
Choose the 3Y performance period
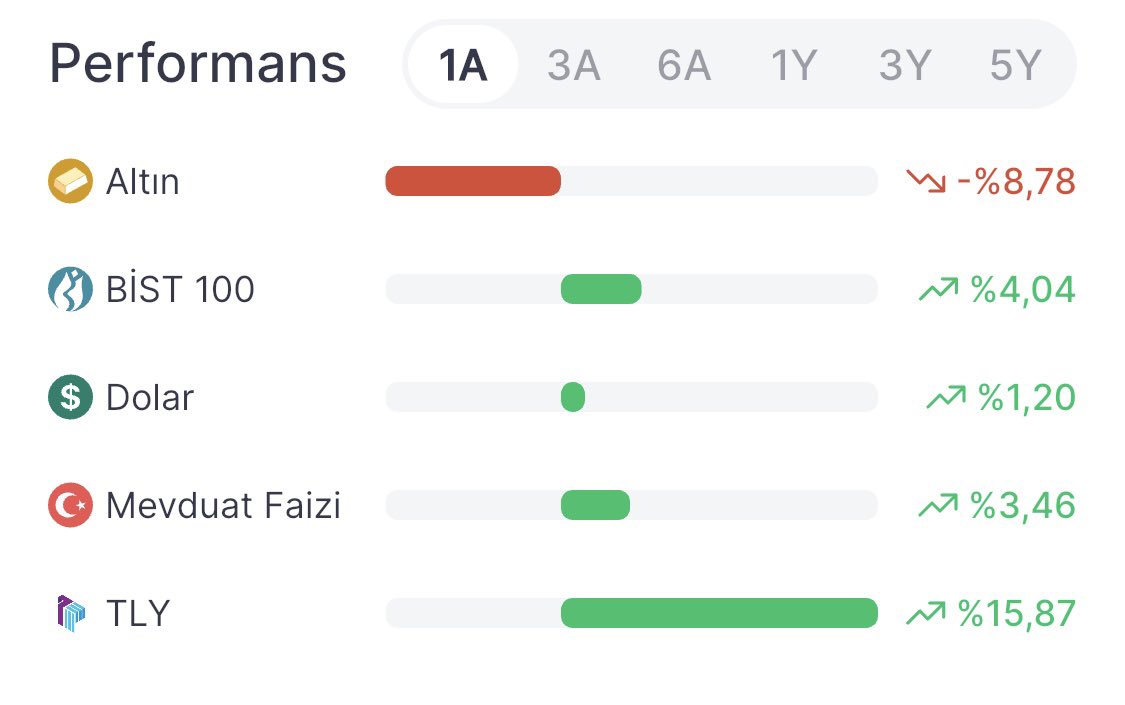pyautogui.click(x=905, y=65)
